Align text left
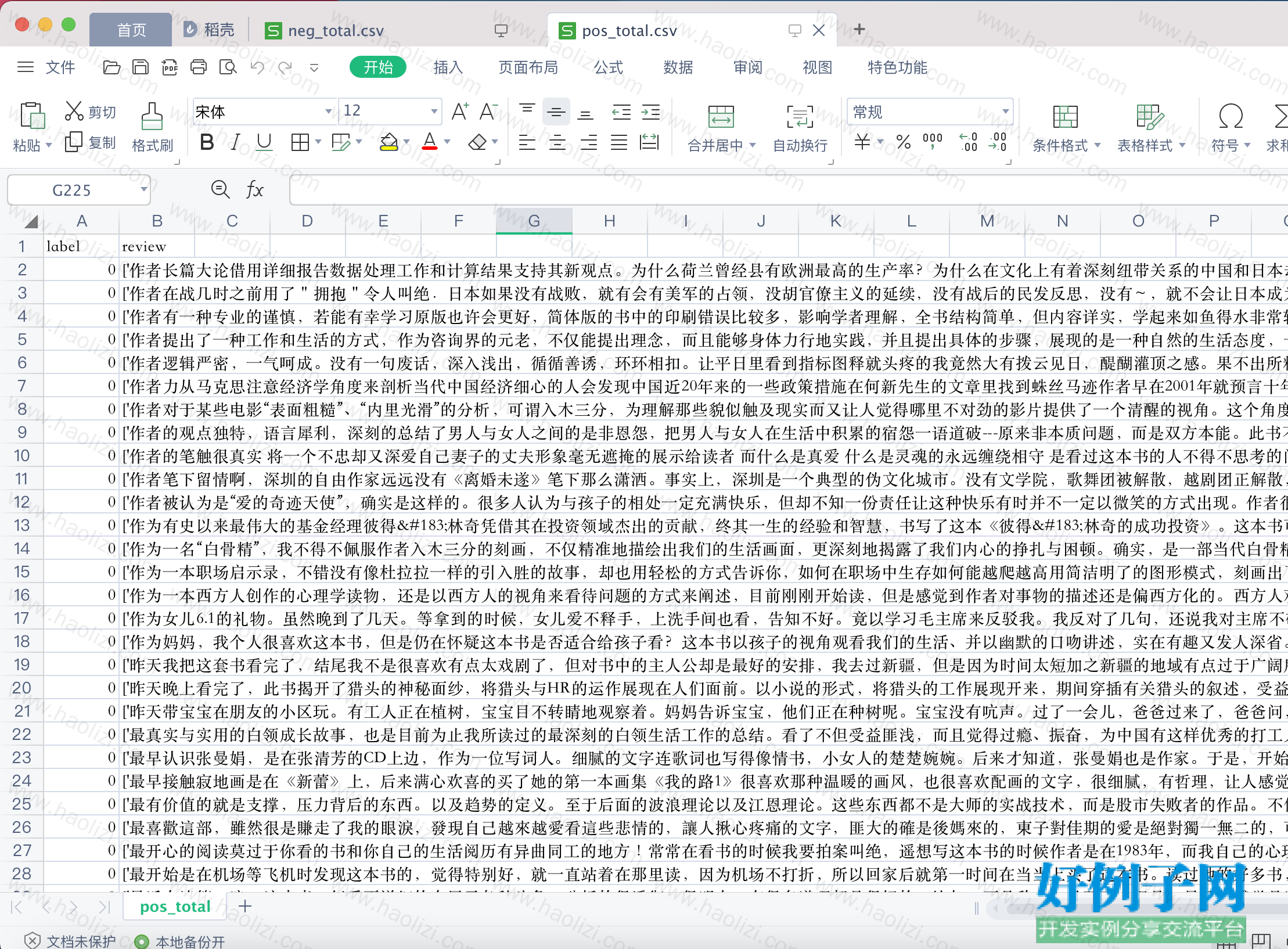The width and height of the screenshot is (1288, 949). tap(527, 142)
